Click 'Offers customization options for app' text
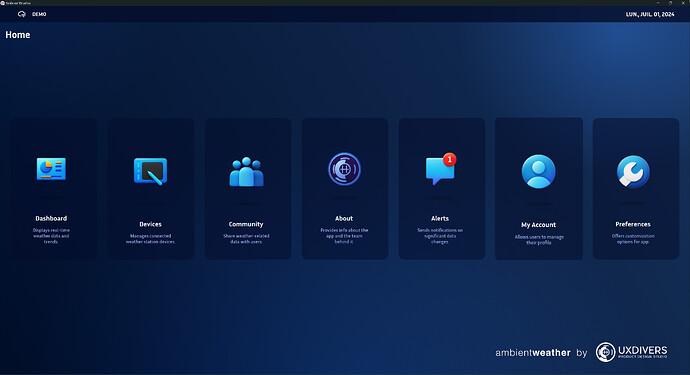The image size is (690, 375). coord(633,239)
